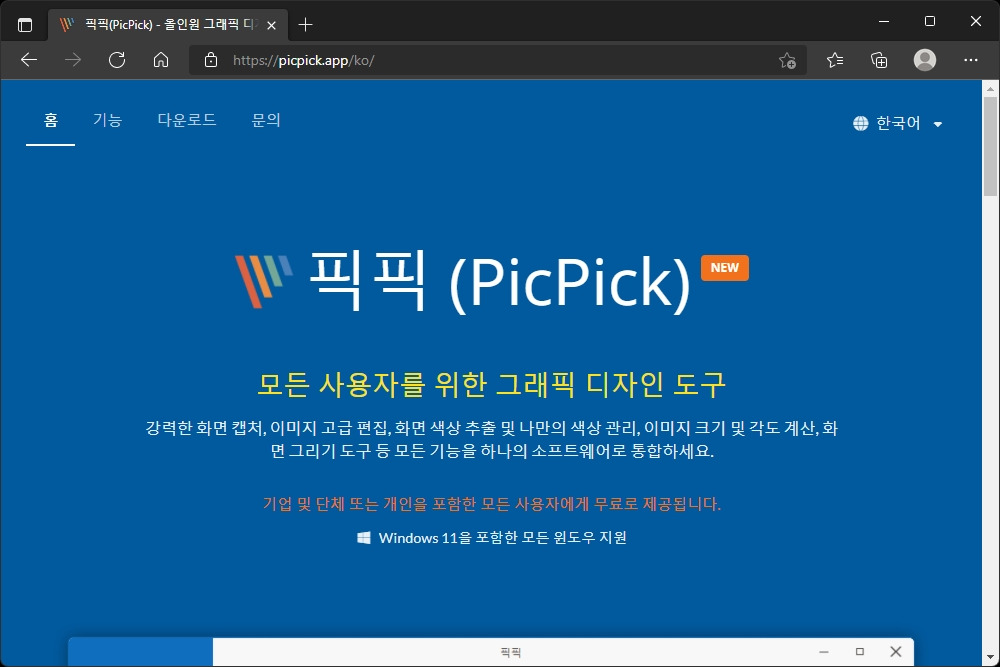Navigate back using the back arrow

(x=28, y=60)
